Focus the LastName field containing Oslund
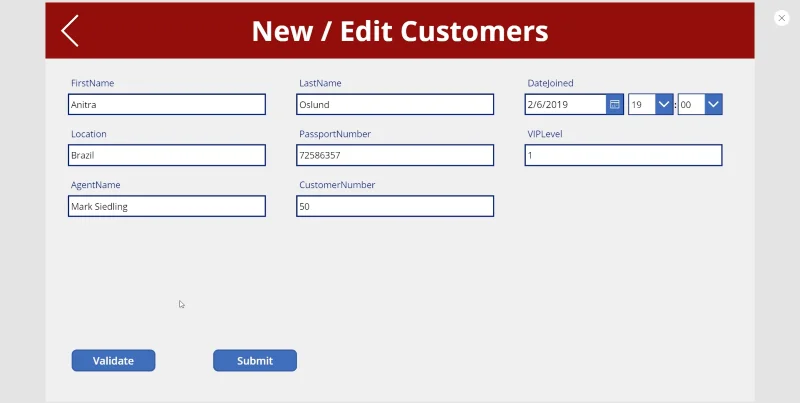The height and width of the screenshot is (403, 800). pos(395,104)
